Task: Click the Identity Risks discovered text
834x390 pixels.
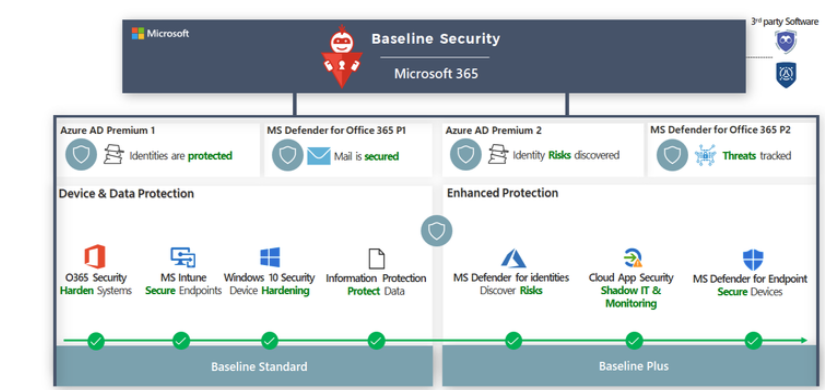Action: [566, 155]
